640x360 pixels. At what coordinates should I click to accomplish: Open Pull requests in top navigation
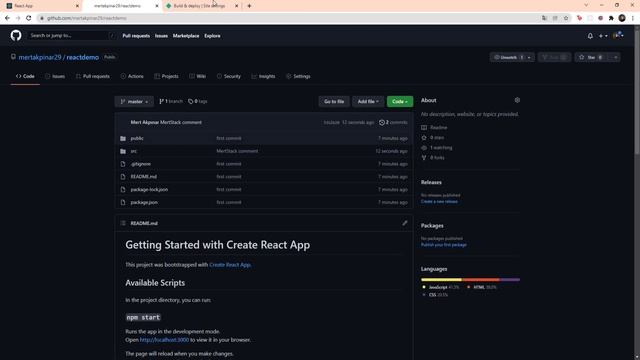(136, 36)
